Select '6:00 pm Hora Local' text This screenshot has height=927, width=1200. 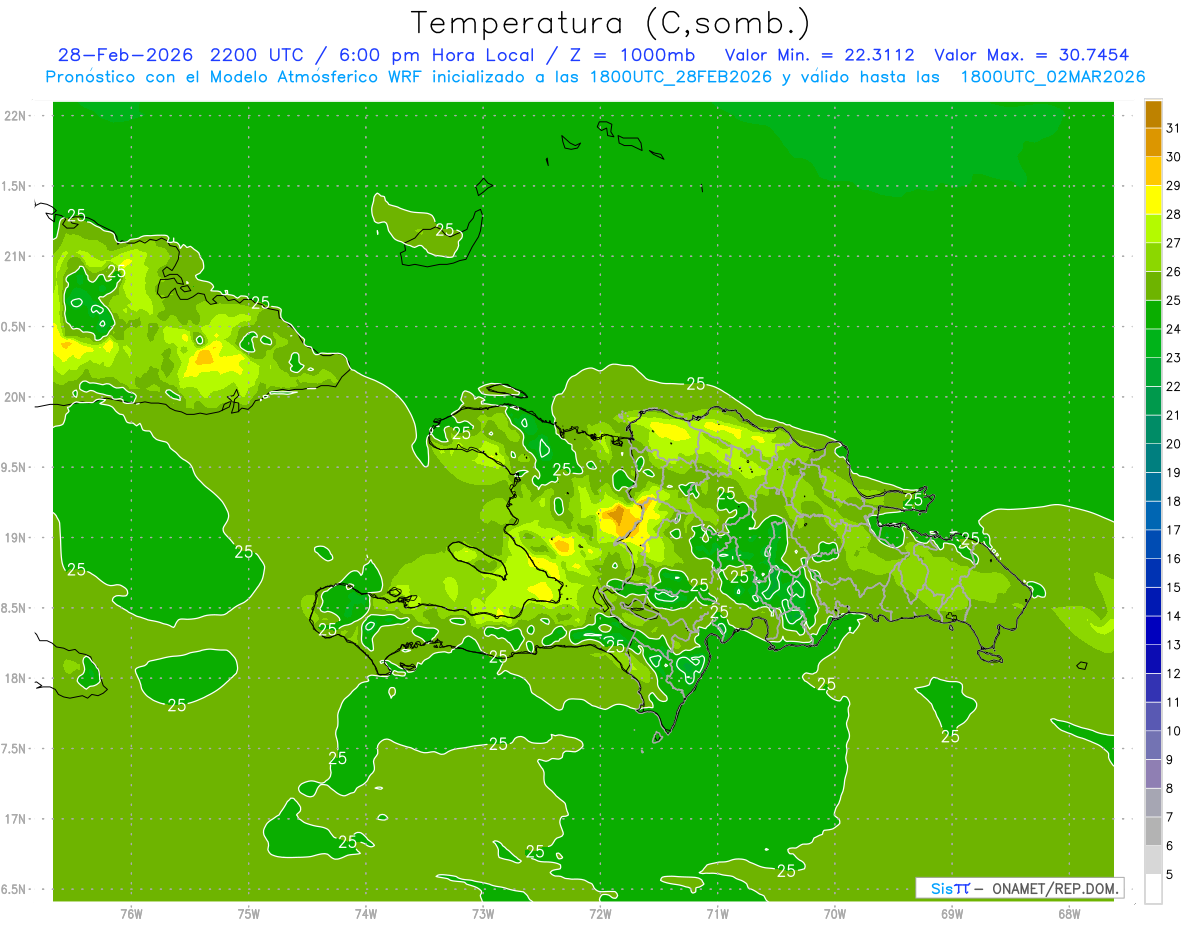437,55
